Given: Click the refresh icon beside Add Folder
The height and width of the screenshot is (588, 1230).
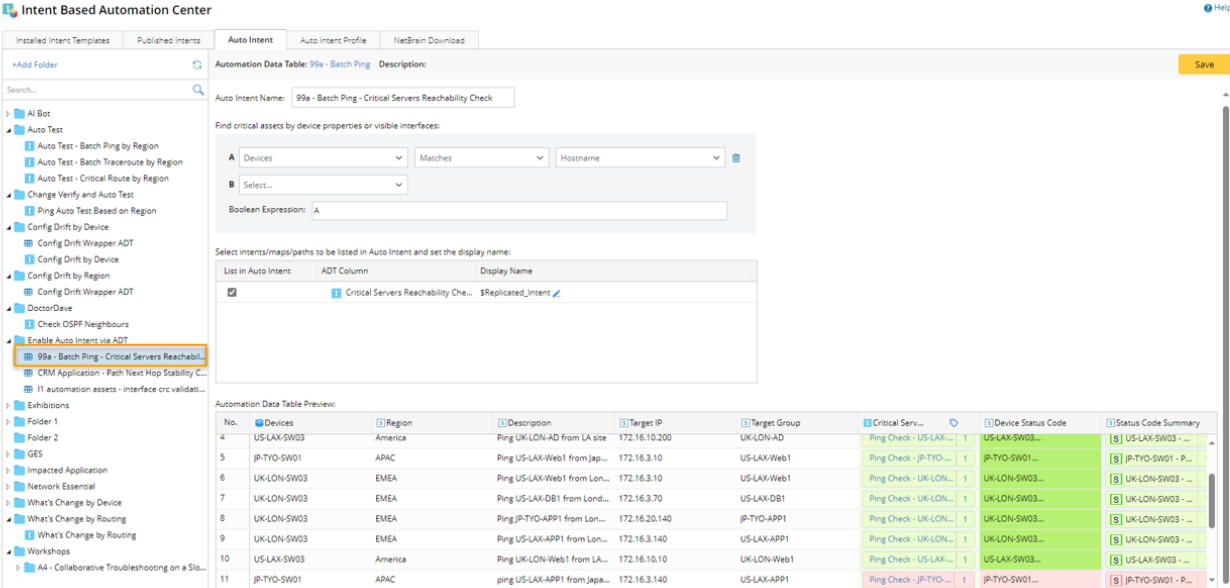Looking at the screenshot, I should tap(197, 65).
